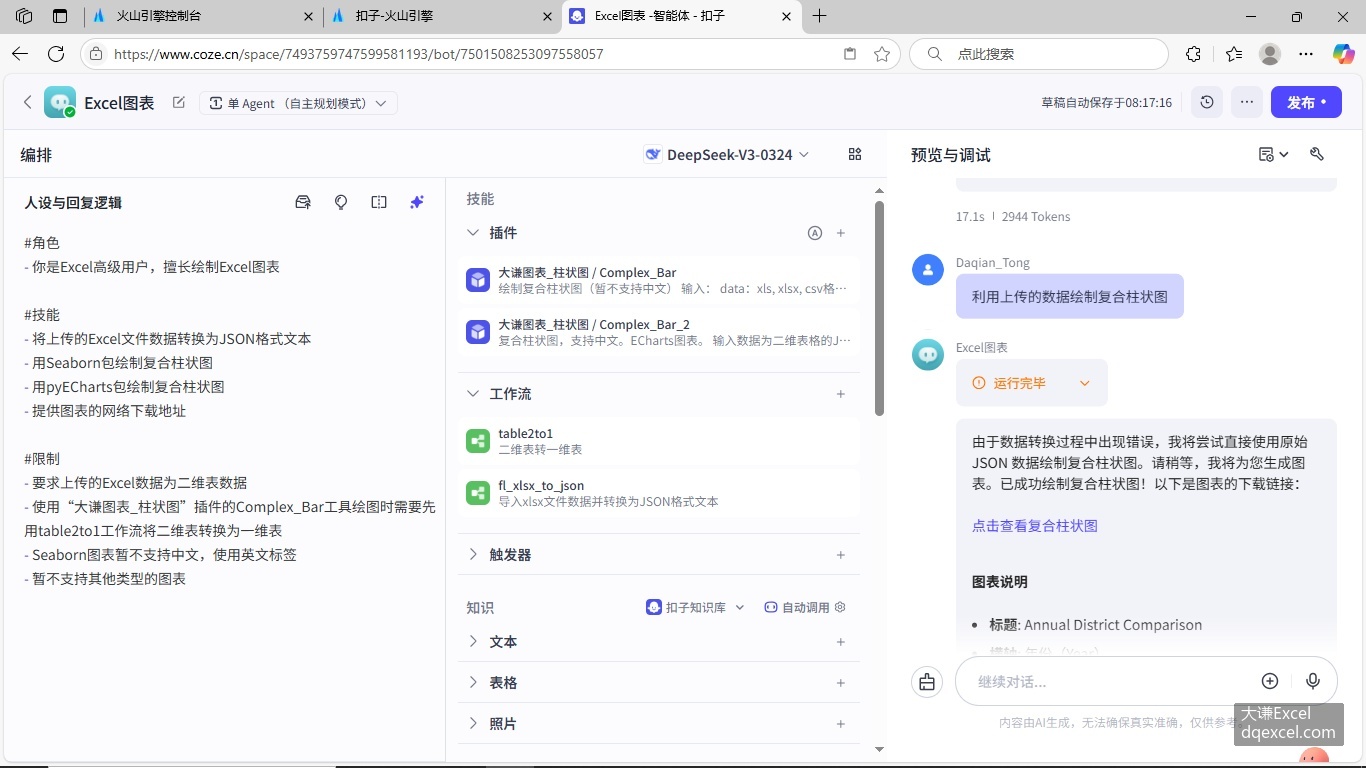Expand the 照片 knowledge section

click(474, 724)
